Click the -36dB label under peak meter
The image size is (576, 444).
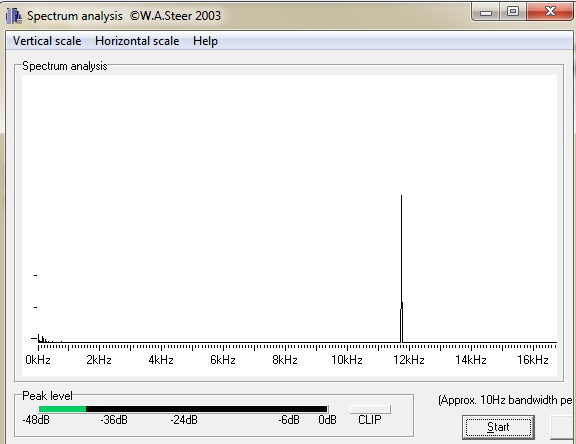click(114, 419)
